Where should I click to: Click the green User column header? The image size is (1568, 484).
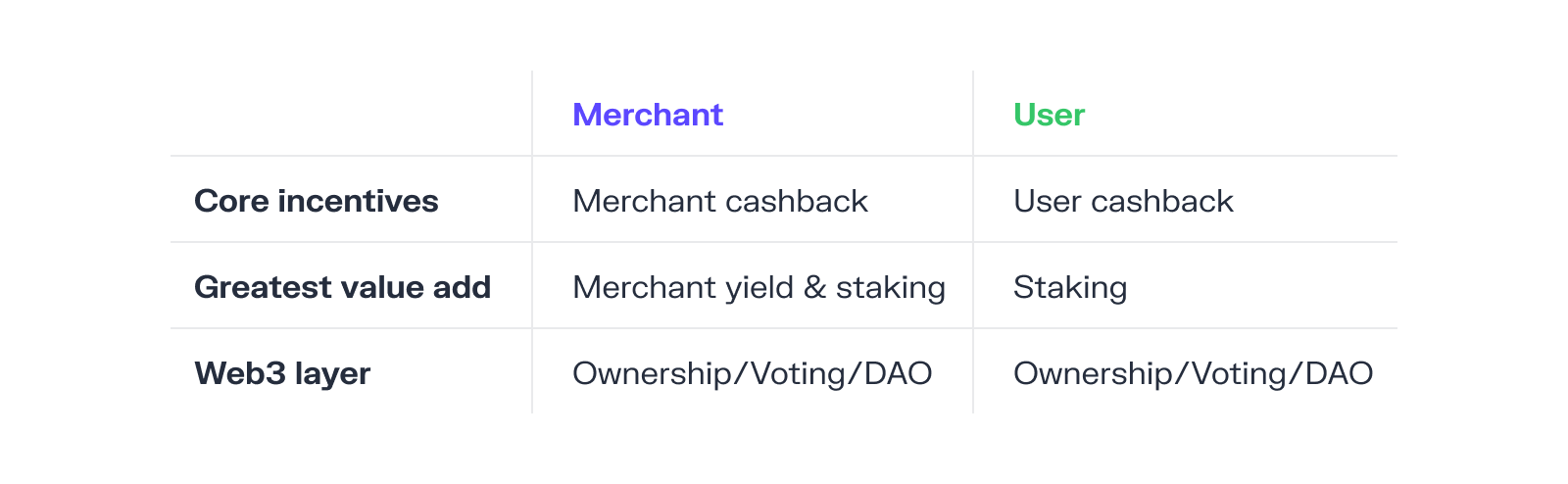tap(1049, 115)
